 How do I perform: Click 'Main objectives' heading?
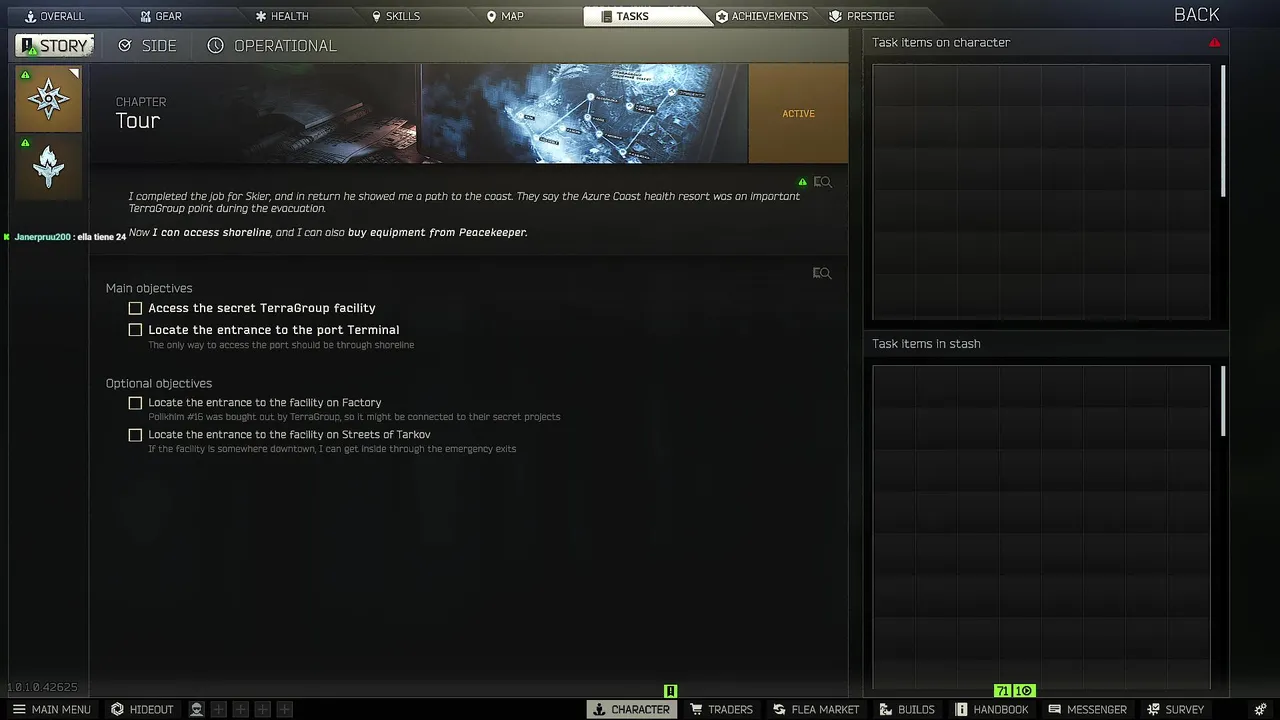coord(149,288)
